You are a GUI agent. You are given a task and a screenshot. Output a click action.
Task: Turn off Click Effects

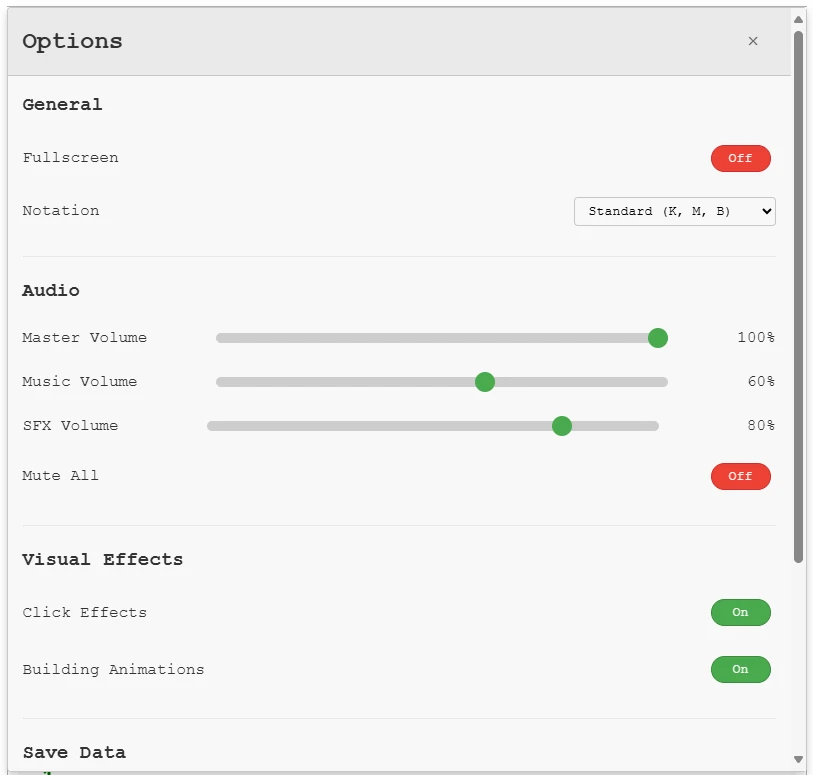[x=740, y=612]
